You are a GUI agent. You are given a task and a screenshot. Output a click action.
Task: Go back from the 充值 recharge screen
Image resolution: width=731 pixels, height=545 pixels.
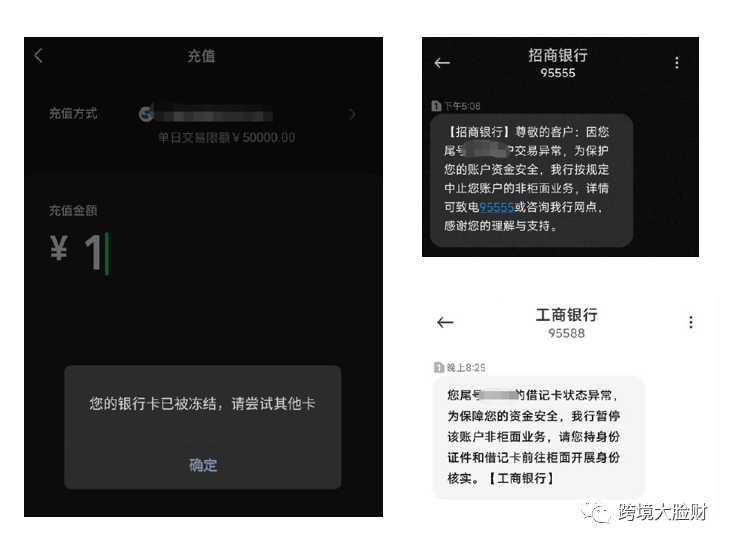click(x=39, y=55)
